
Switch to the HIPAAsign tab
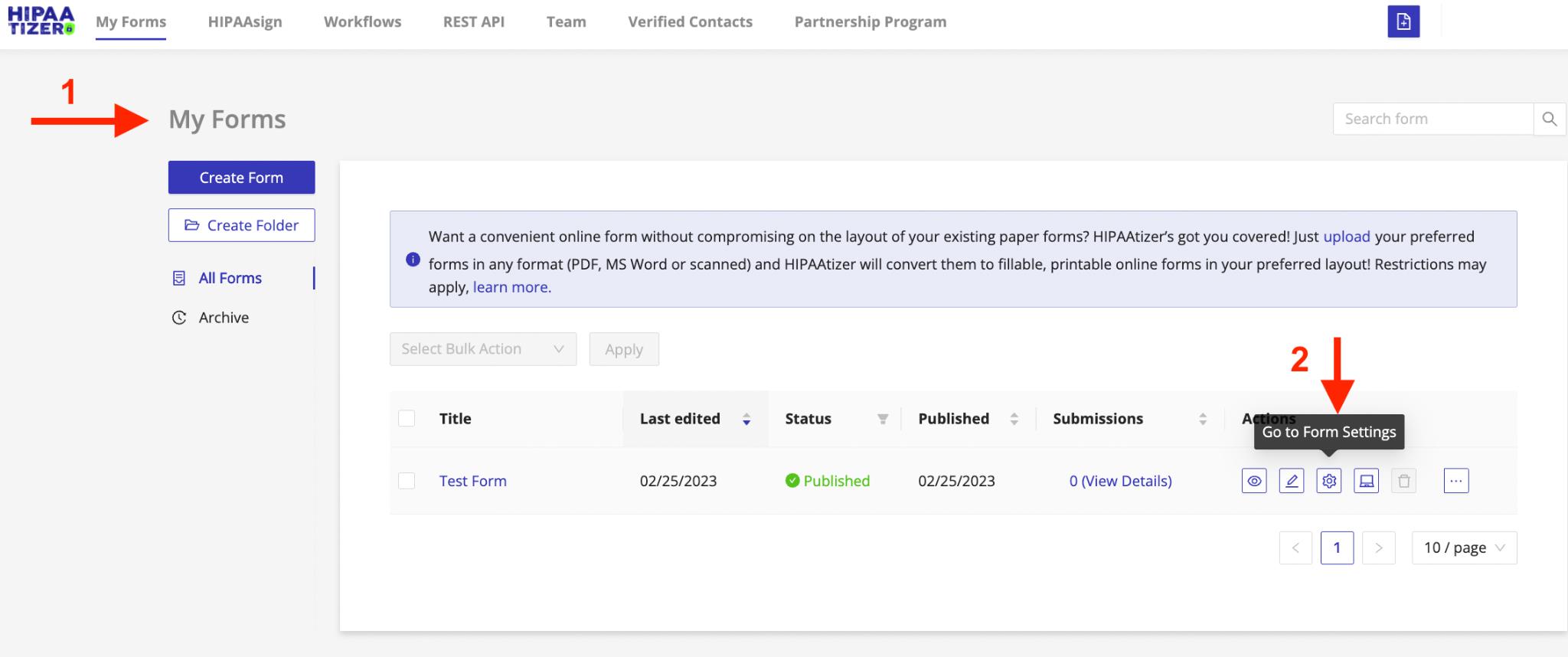coord(245,22)
